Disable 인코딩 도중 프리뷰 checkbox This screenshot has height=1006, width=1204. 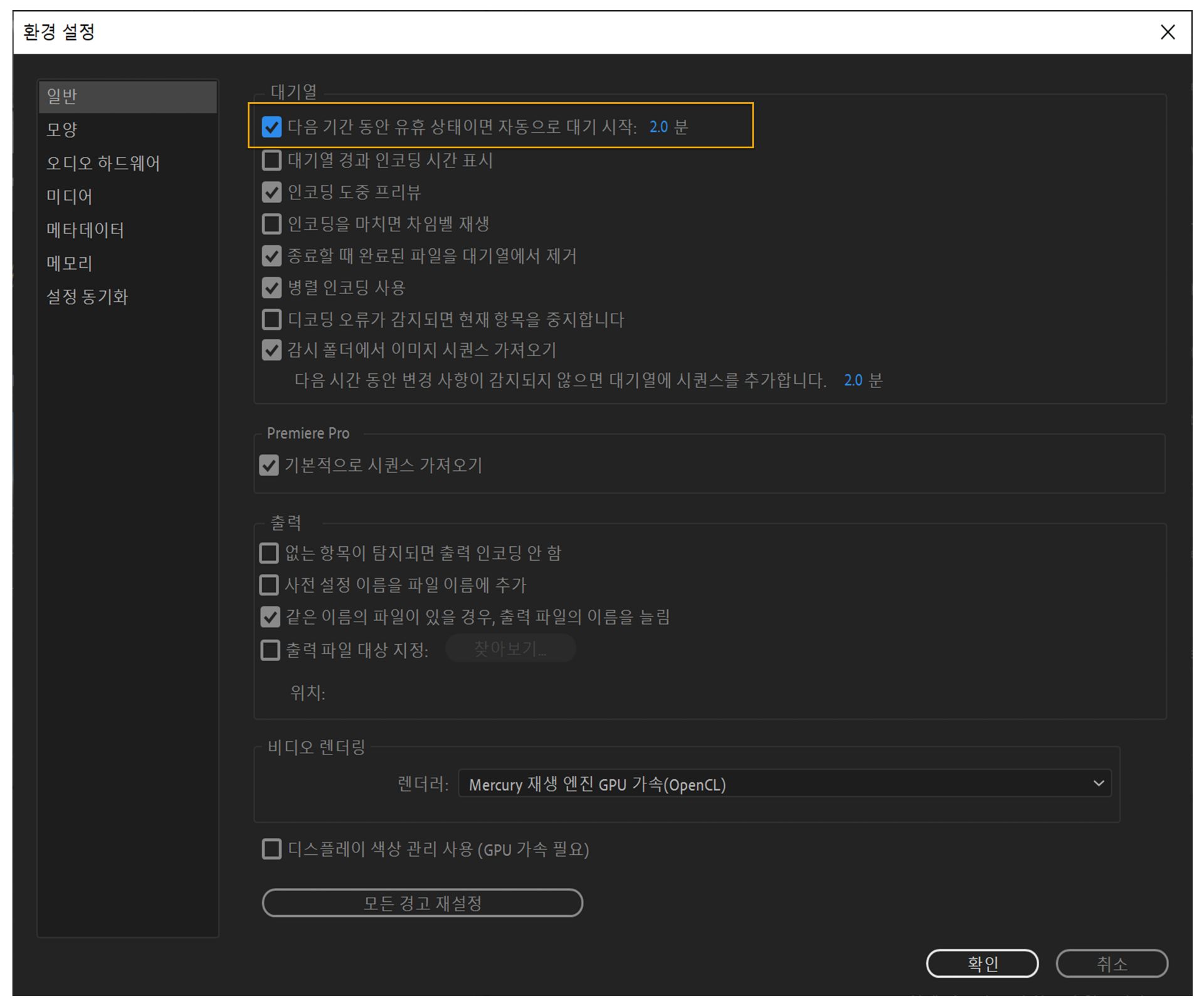click(x=272, y=192)
